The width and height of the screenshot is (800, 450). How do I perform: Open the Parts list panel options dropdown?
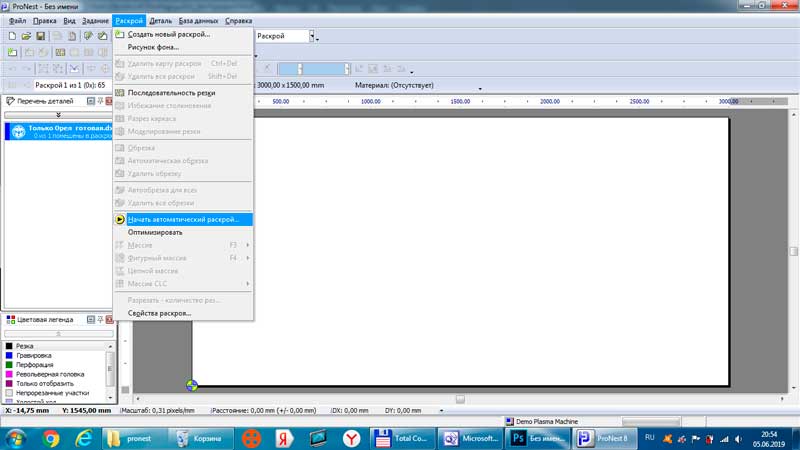point(91,101)
